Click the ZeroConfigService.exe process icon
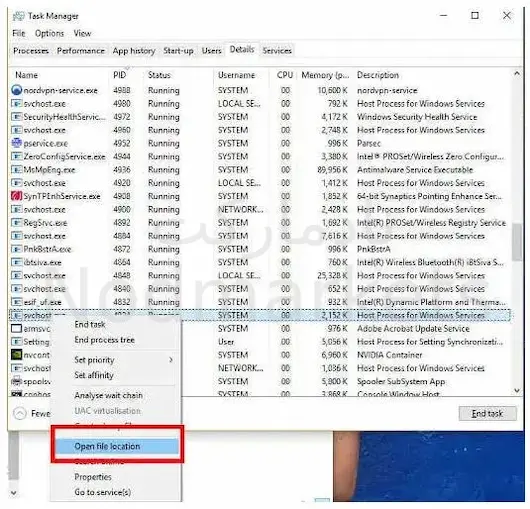 [17, 156]
